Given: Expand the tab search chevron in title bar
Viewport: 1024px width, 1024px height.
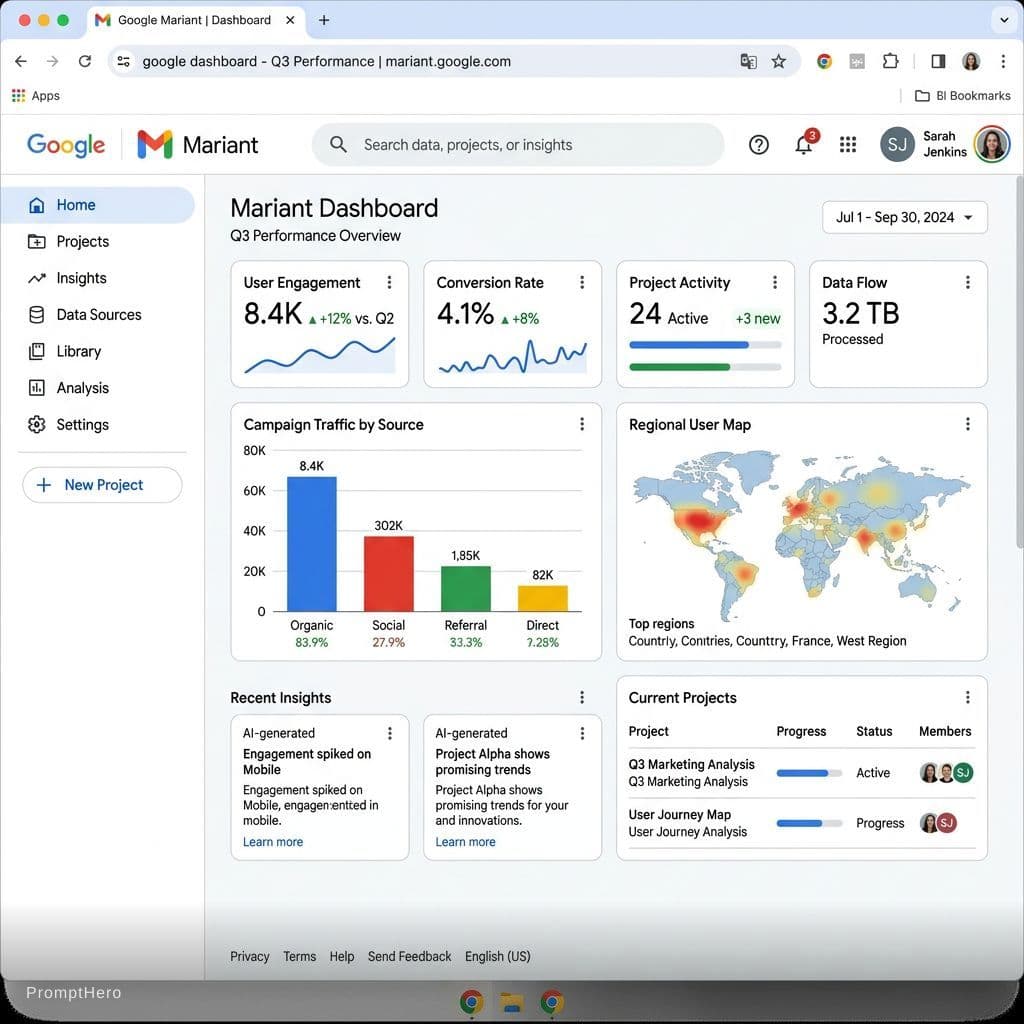Looking at the screenshot, I should (x=1004, y=20).
